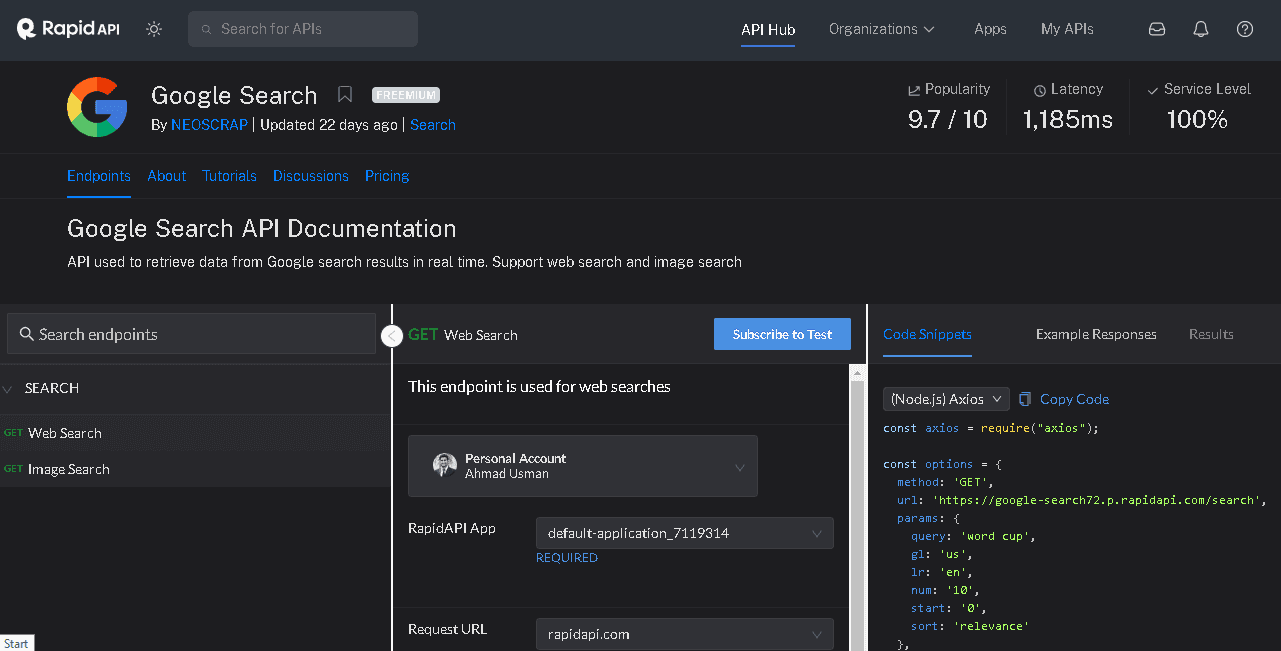The height and width of the screenshot is (651, 1281).
Task: Open the Discussions tab
Action: (311, 176)
